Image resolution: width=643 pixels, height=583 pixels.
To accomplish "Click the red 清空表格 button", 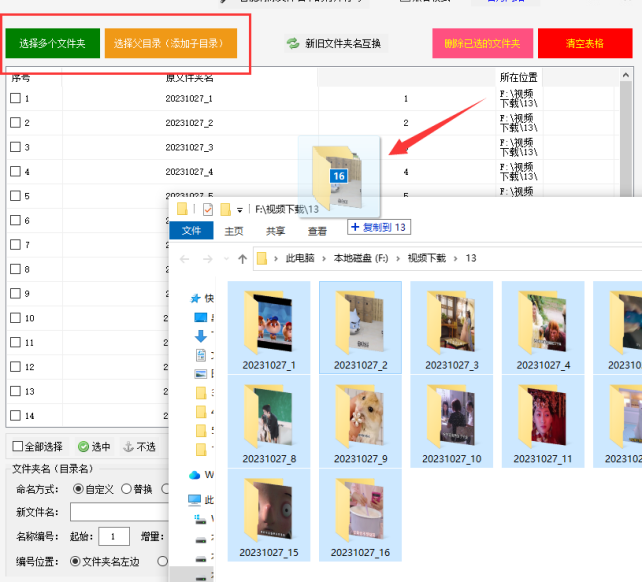I will 585,43.
